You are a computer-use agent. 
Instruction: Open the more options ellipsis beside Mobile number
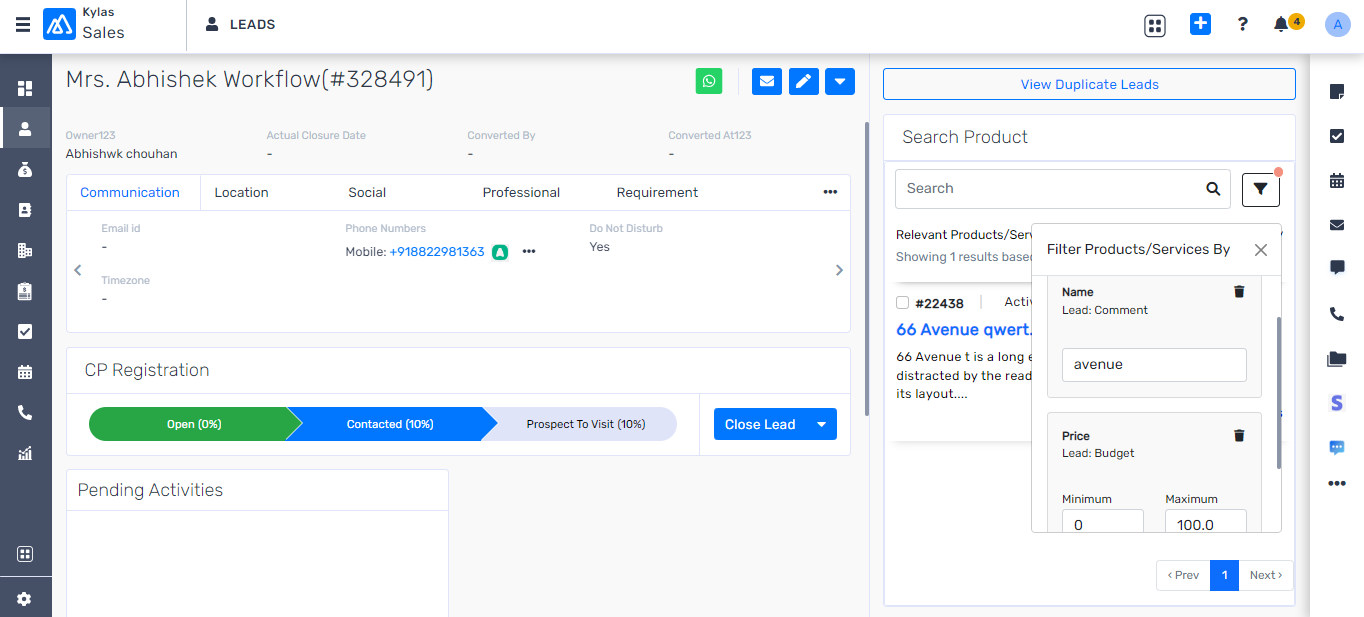(529, 252)
